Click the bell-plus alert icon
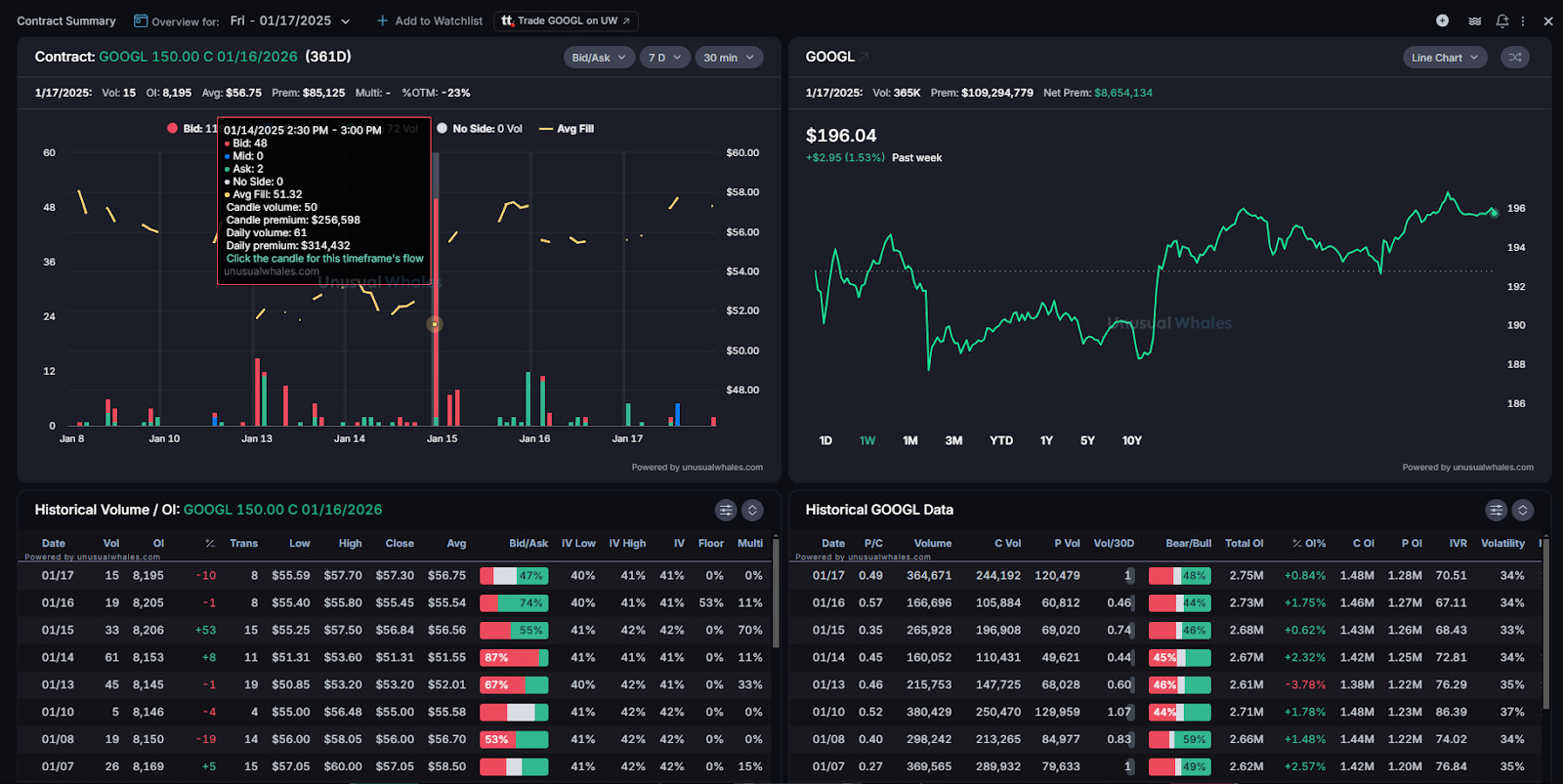The image size is (1563, 784). tap(1502, 21)
